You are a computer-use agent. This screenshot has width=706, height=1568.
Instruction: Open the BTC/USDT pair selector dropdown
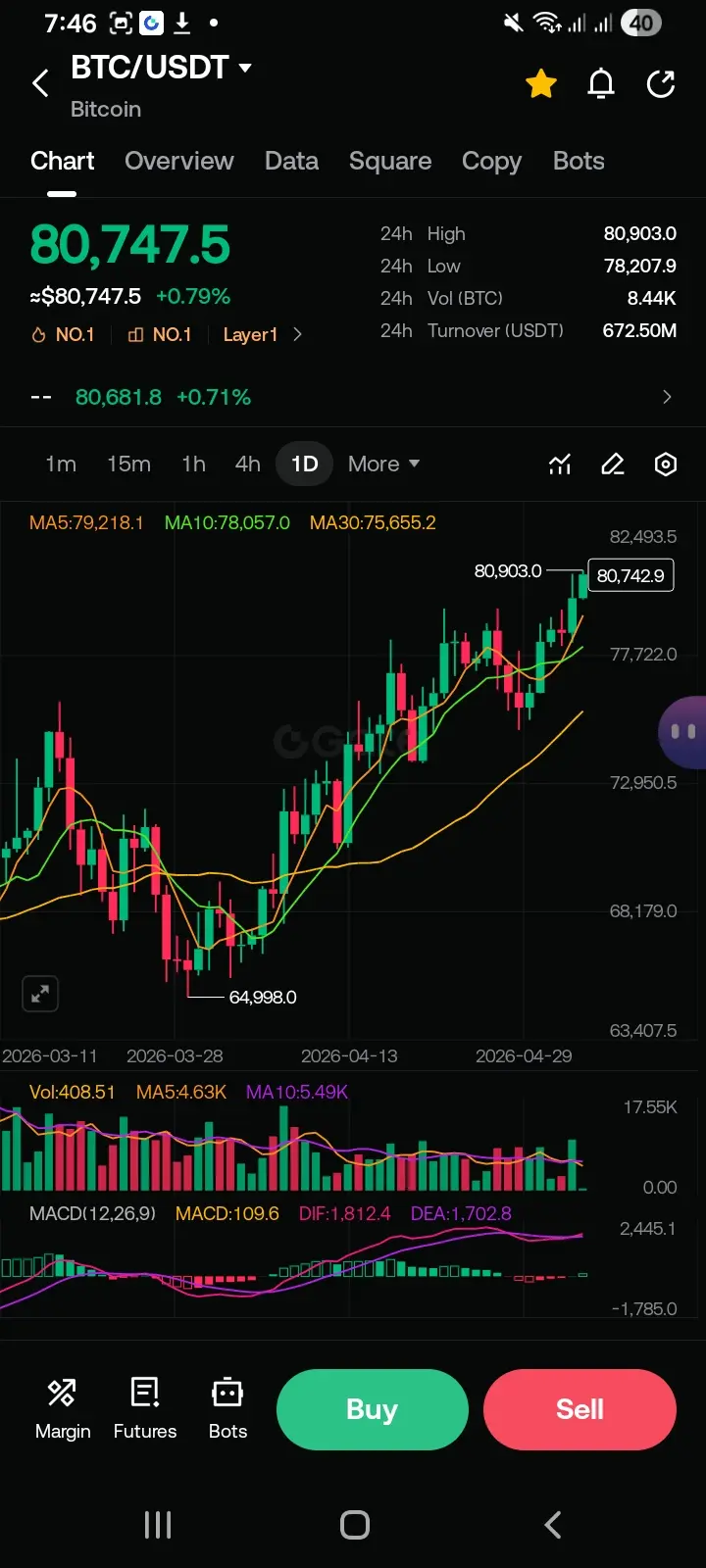point(162,67)
